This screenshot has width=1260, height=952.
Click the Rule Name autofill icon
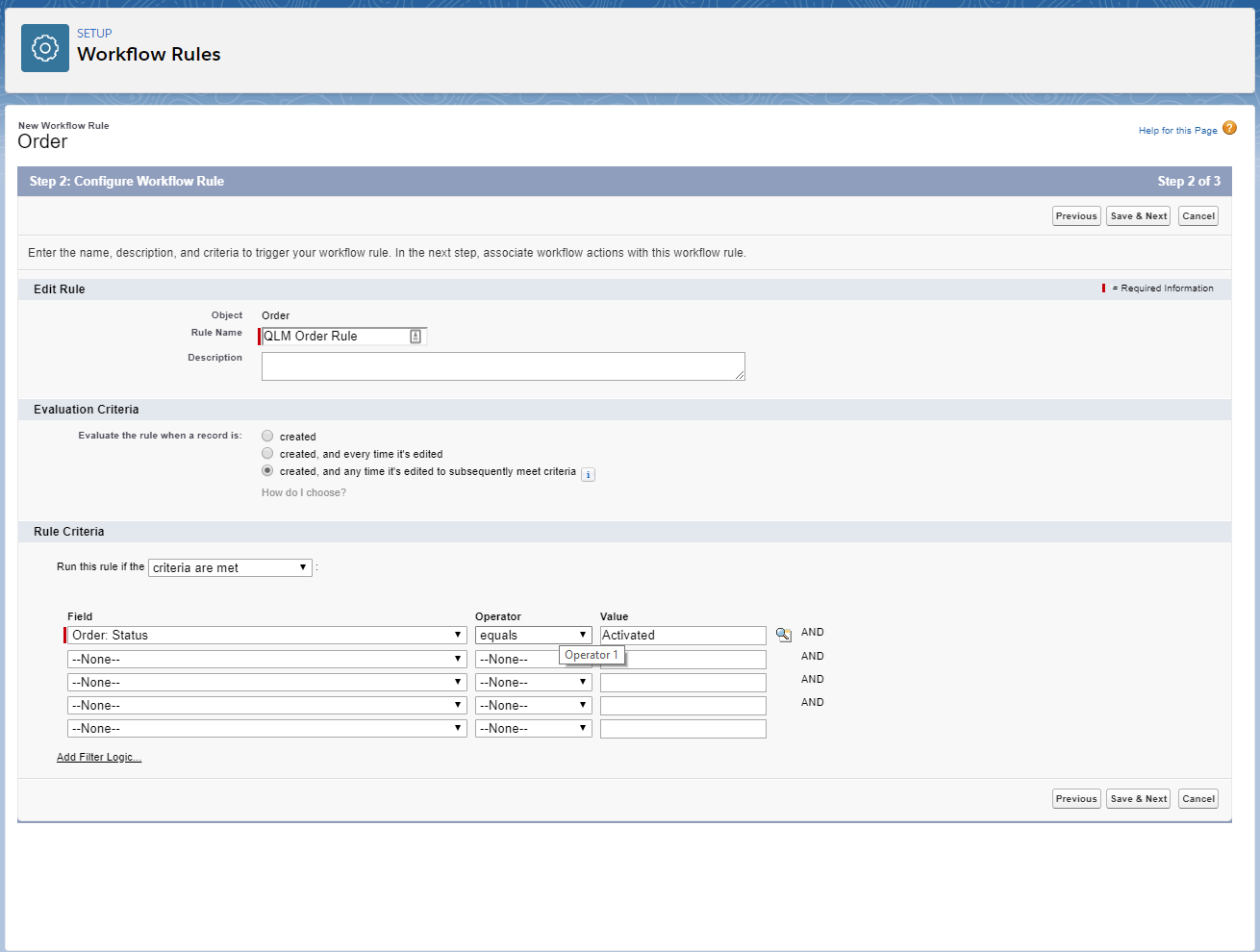[x=416, y=337]
